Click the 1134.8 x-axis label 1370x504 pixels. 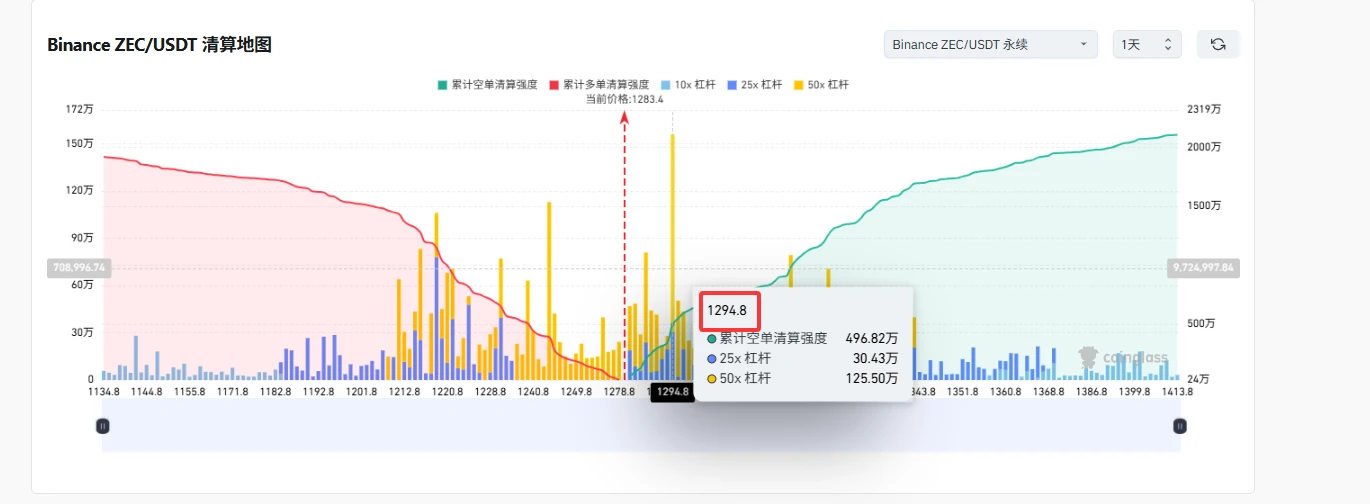click(x=104, y=392)
